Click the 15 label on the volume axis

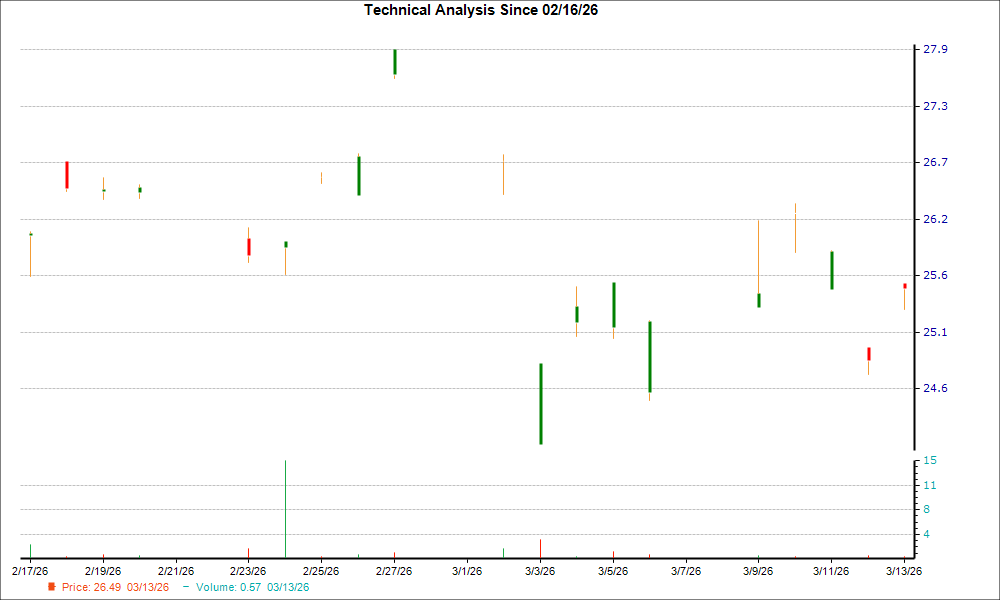click(x=931, y=461)
